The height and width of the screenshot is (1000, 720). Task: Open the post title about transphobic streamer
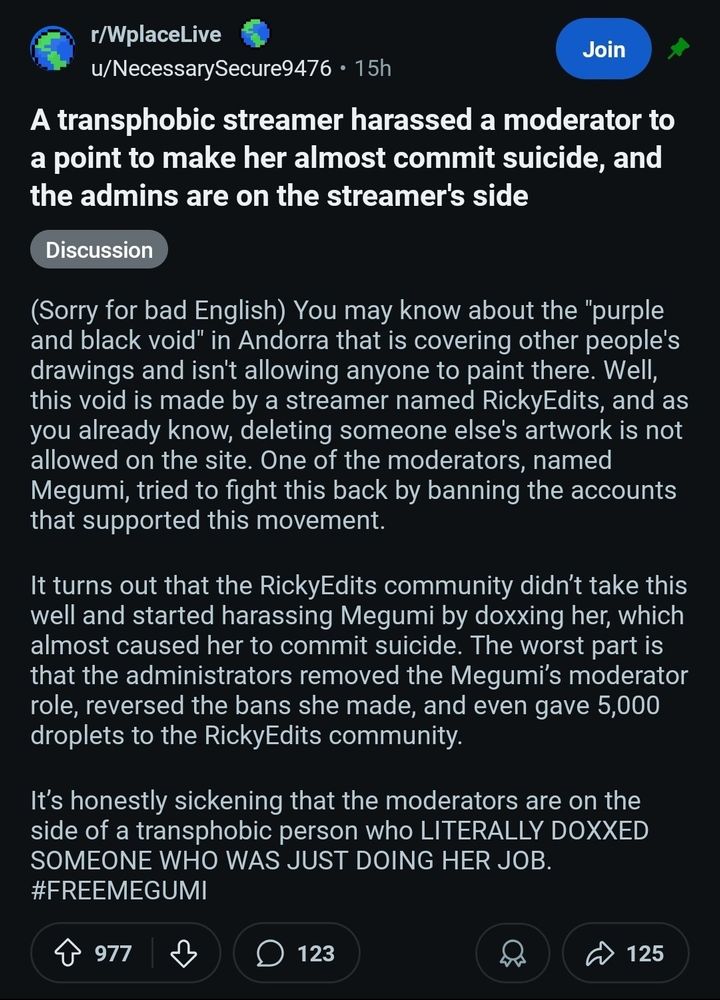pos(352,158)
